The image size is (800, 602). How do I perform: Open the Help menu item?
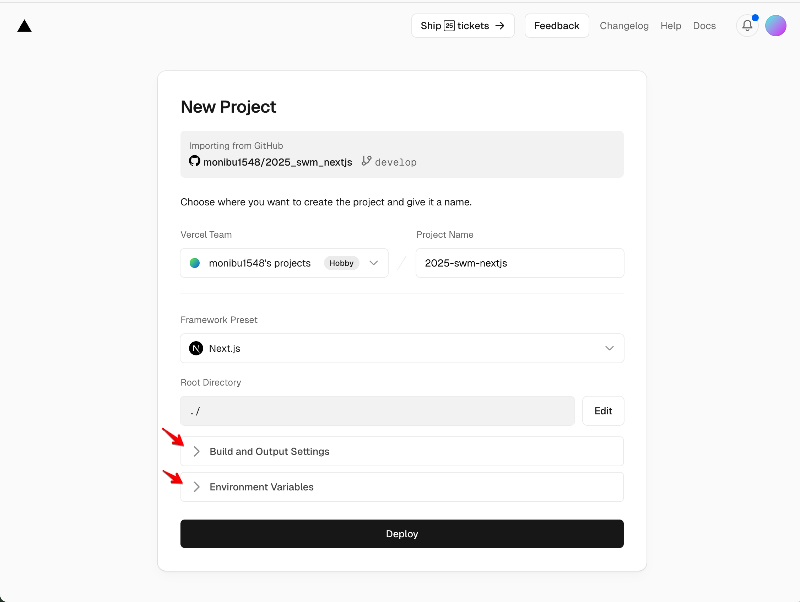(670, 26)
